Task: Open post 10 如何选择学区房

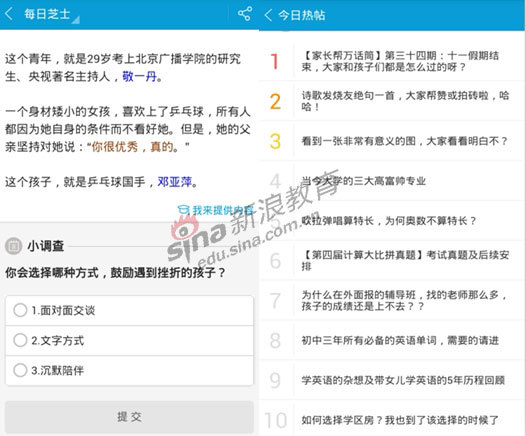Action: point(392,420)
